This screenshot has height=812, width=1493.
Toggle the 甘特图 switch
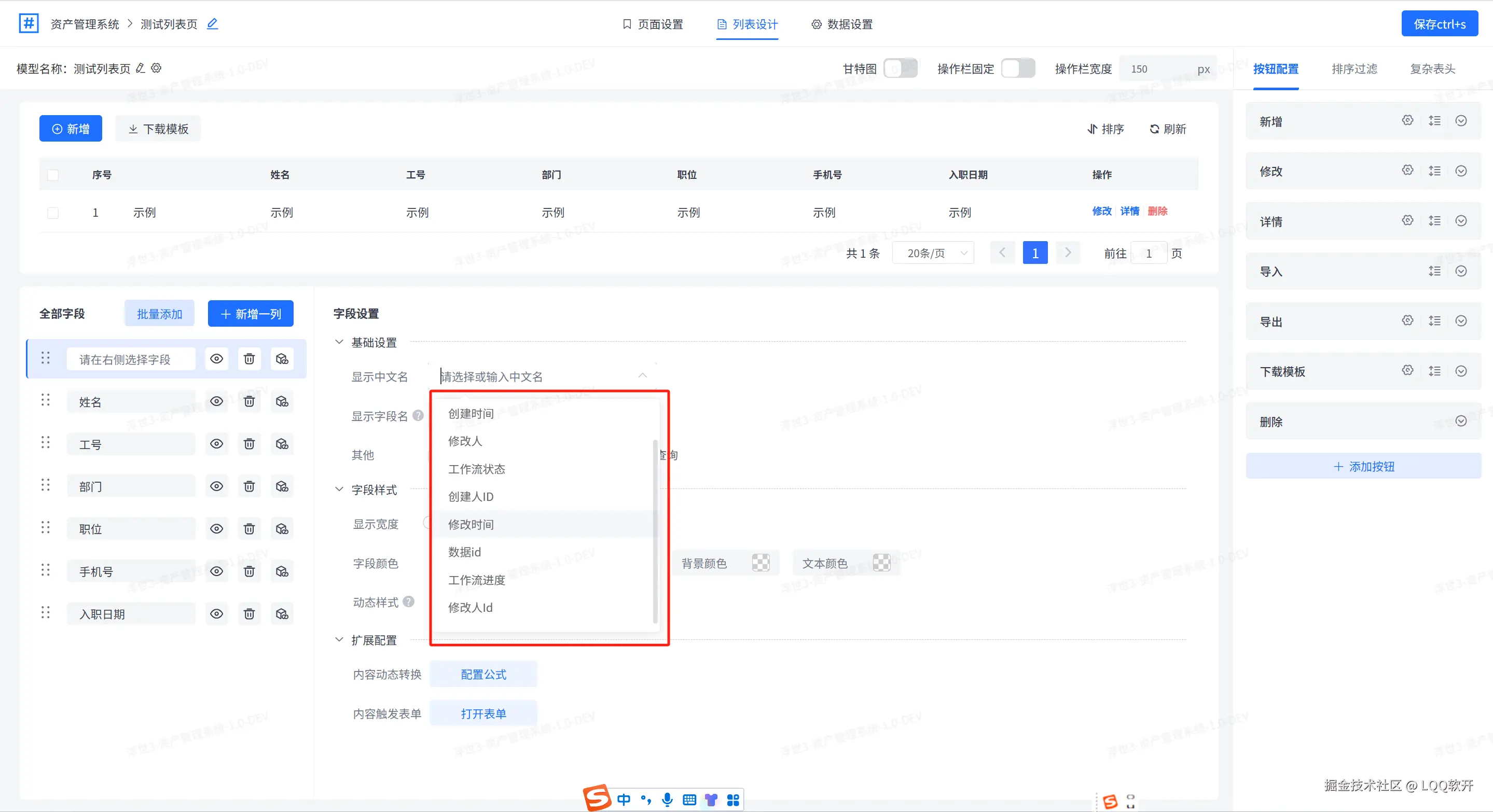pos(900,69)
